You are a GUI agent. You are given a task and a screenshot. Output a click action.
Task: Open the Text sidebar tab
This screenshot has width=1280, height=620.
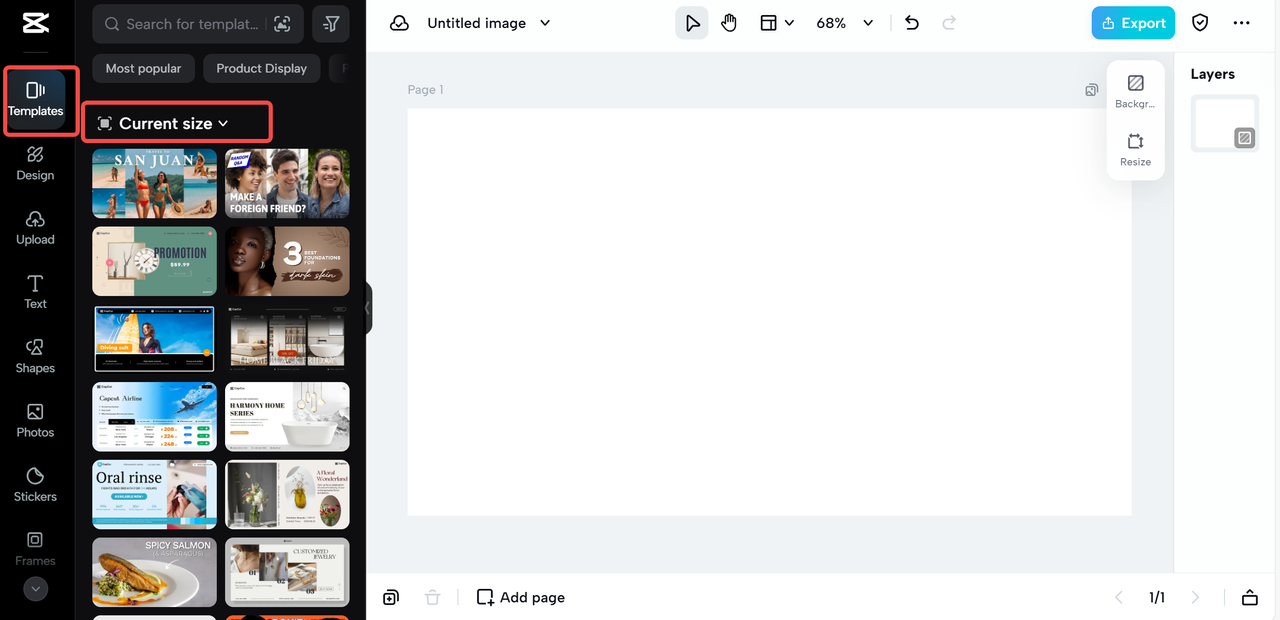pyautogui.click(x=35, y=292)
